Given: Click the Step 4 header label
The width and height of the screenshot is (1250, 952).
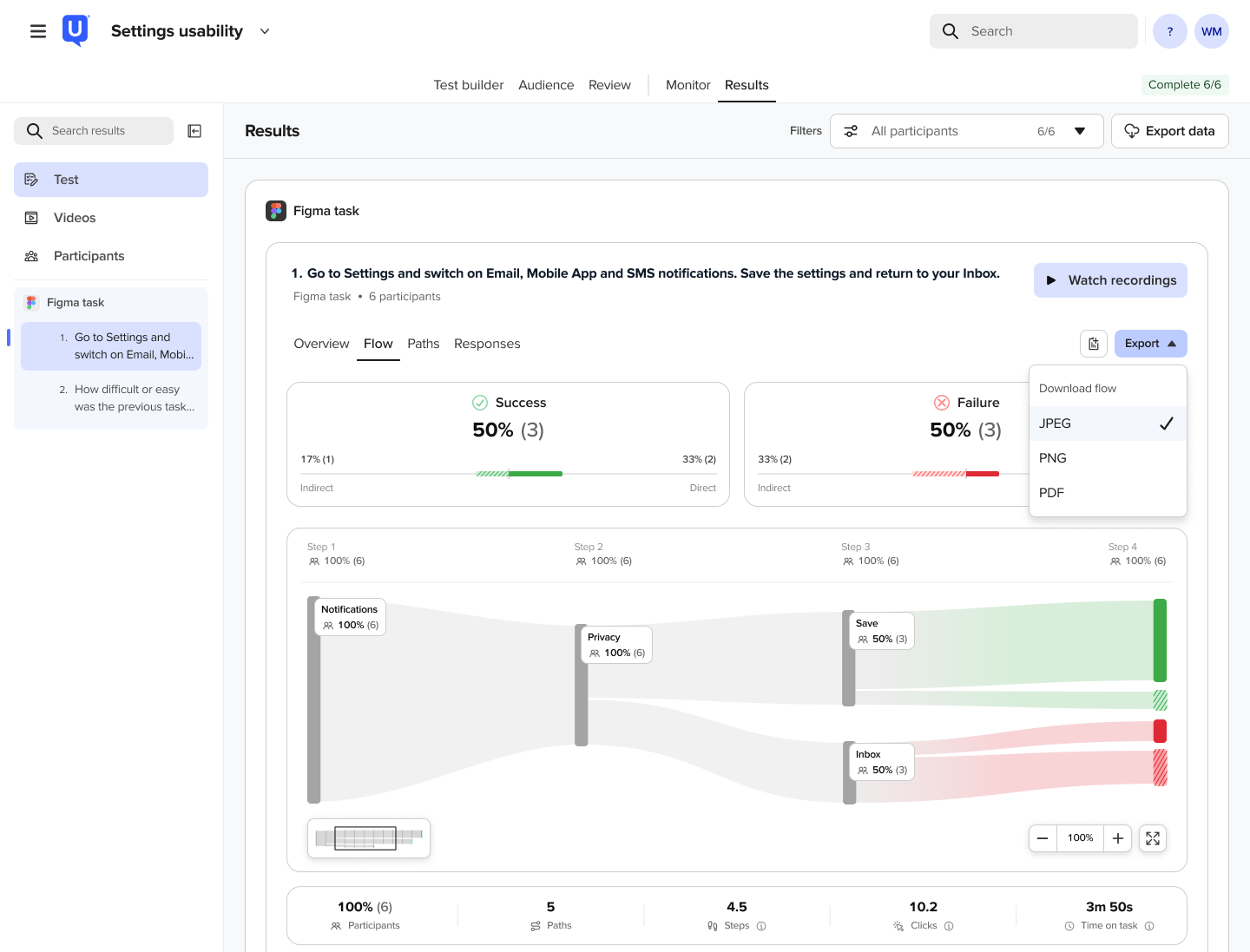Looking at the screenshot, I should (x=1122, y=547).
